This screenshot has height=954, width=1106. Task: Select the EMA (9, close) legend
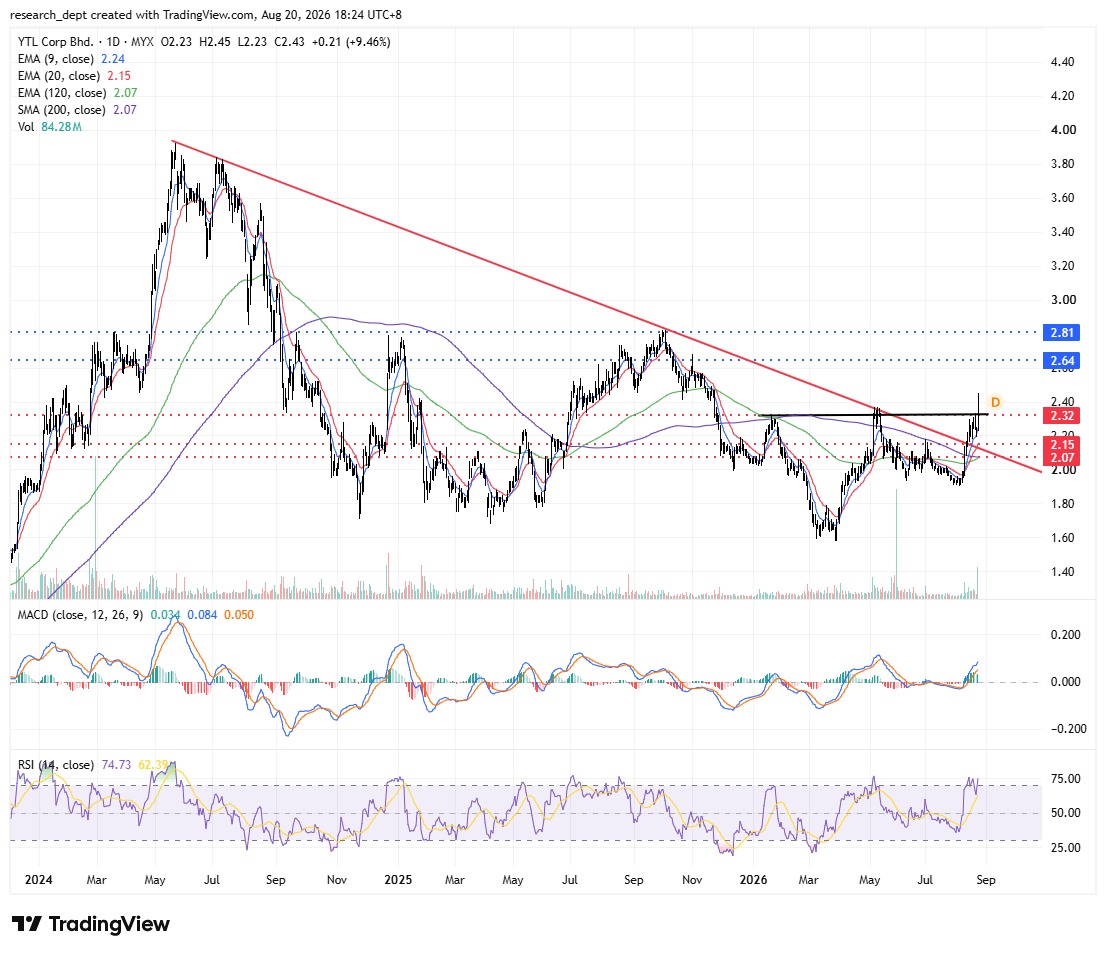(71, 59)
